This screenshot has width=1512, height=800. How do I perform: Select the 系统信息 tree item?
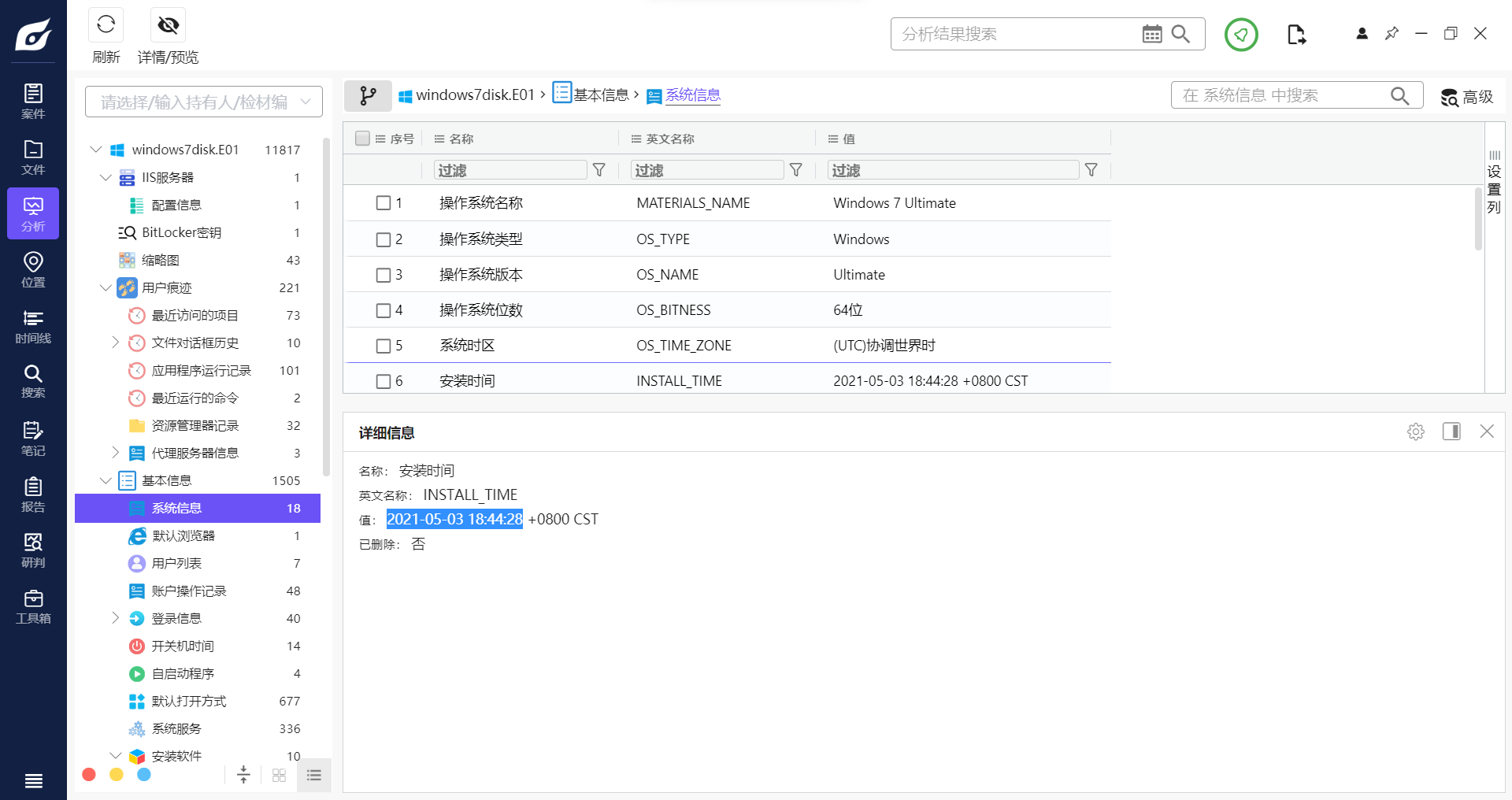[198, 508]
